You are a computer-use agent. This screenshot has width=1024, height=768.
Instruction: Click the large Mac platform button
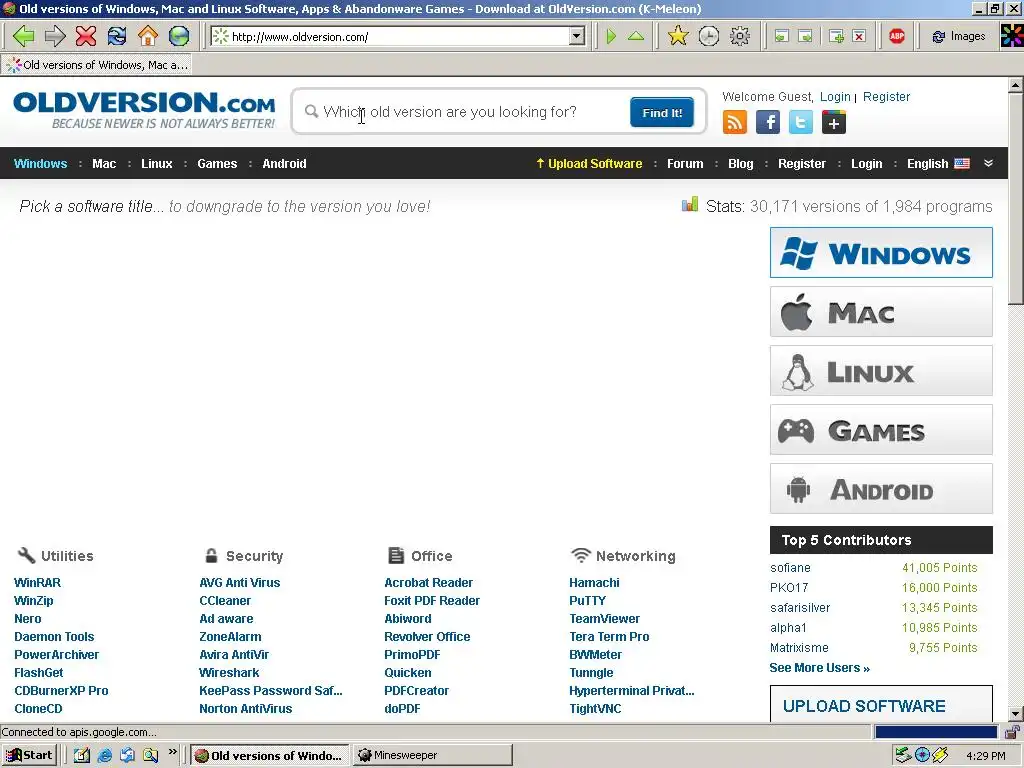click(881, 312)
